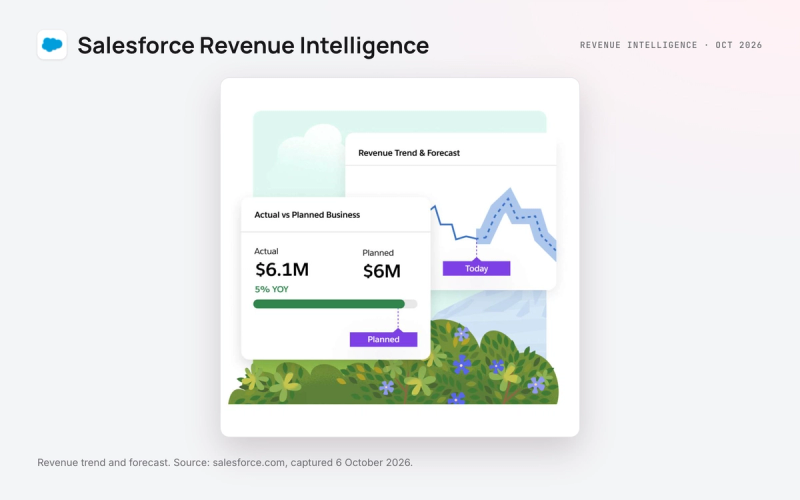Click the 'REVENUE INTELLIGENCE · OCT 2026' label
The image size is (800, 500).
tap(671, 45)
